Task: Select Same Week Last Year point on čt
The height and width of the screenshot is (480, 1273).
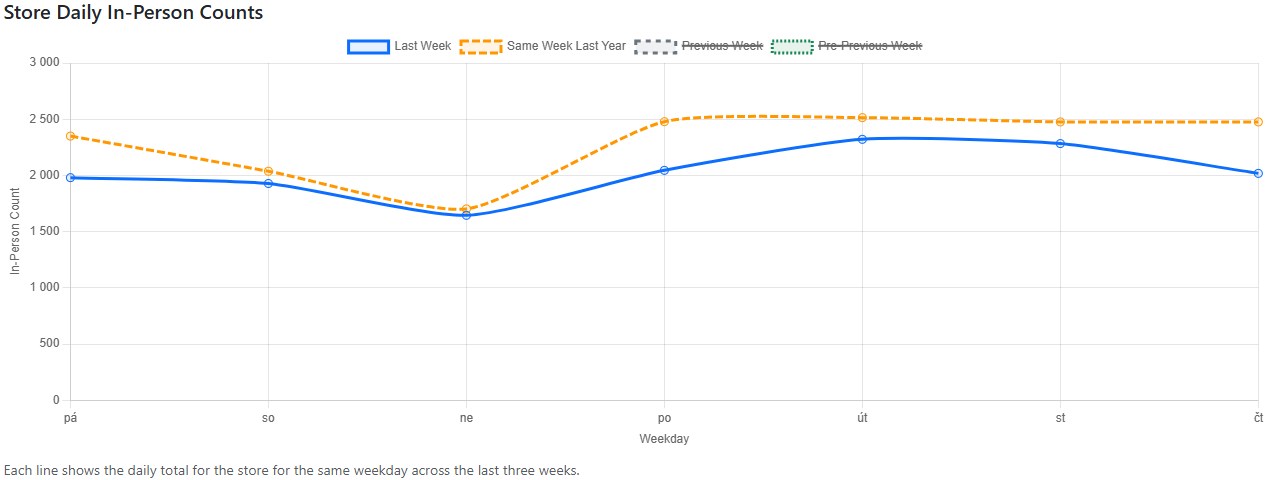Action: (x=1258, y=122)
